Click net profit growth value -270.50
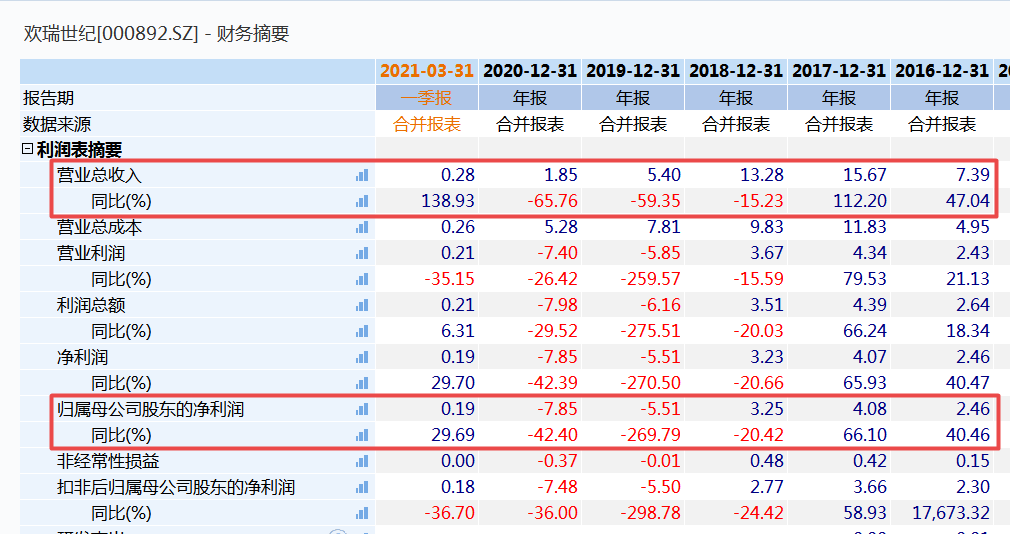 651,383
